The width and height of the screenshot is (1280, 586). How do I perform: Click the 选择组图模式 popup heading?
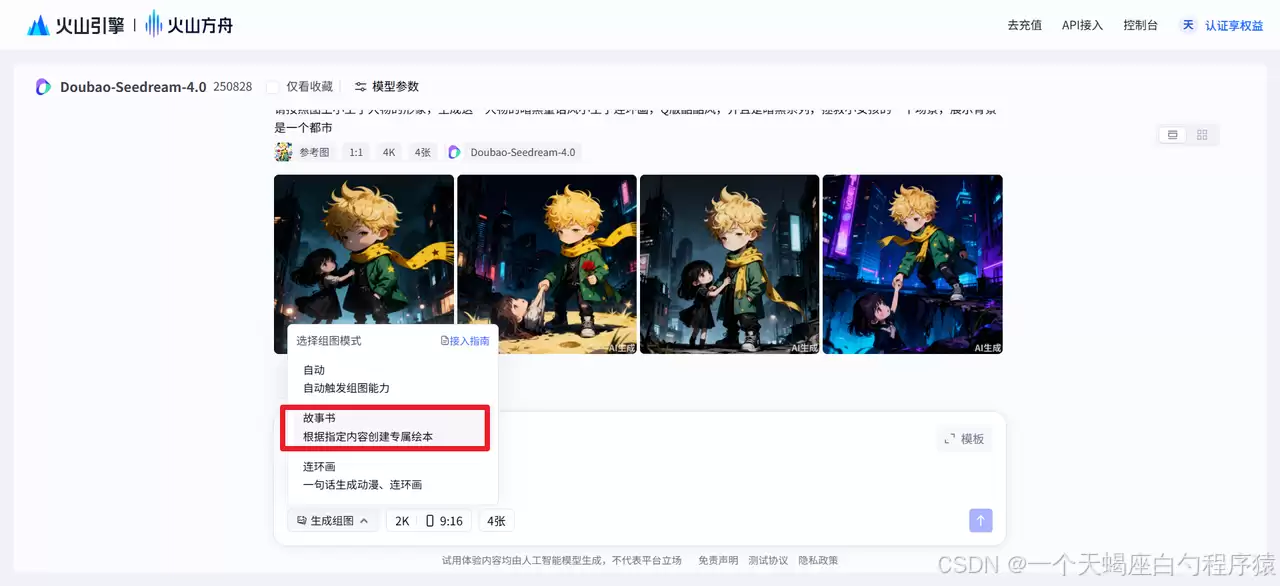[x=329, y=341]
